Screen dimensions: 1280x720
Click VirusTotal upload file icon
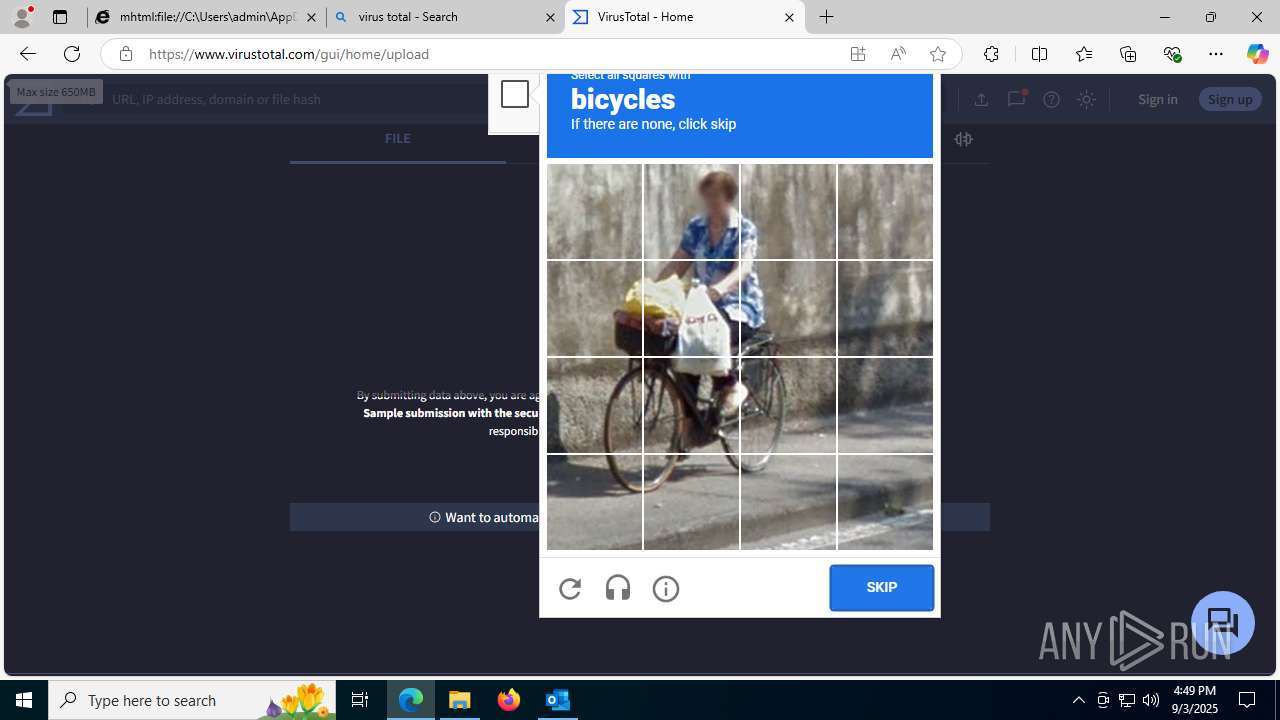(x=981, y=99)
